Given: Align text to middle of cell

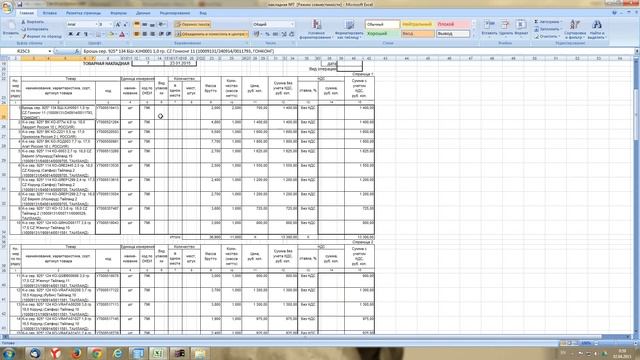Looking at the screenshot, I should coord(144,24).
